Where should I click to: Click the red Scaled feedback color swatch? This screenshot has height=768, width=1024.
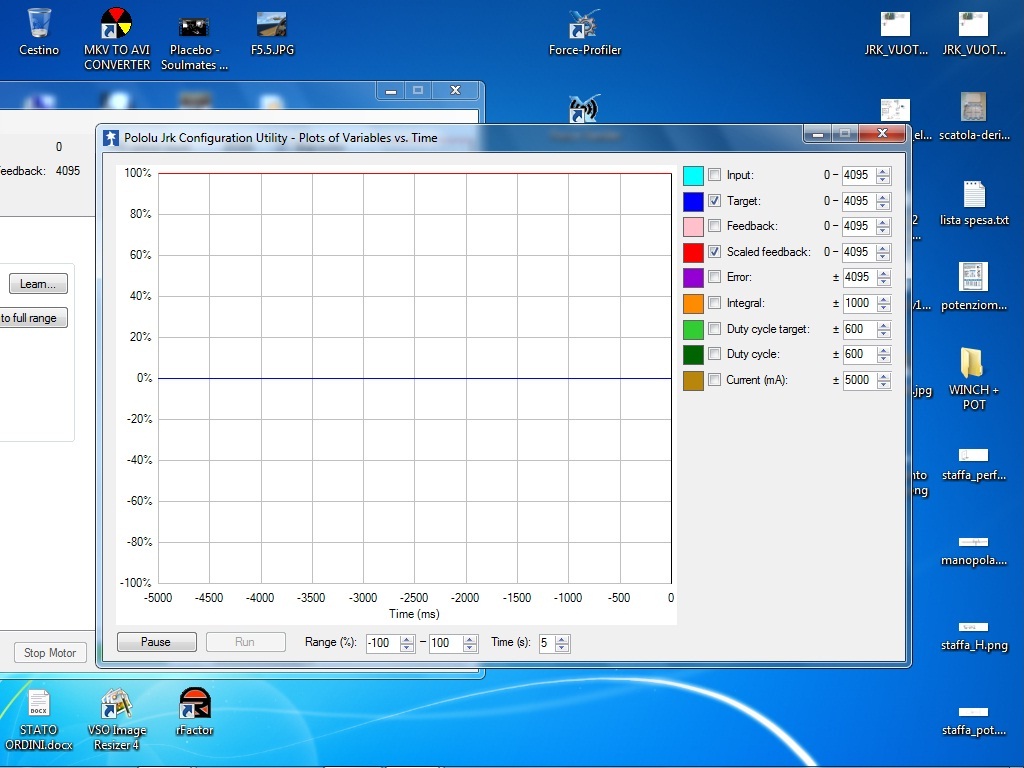pyautogui.click(x=693, y=252)
